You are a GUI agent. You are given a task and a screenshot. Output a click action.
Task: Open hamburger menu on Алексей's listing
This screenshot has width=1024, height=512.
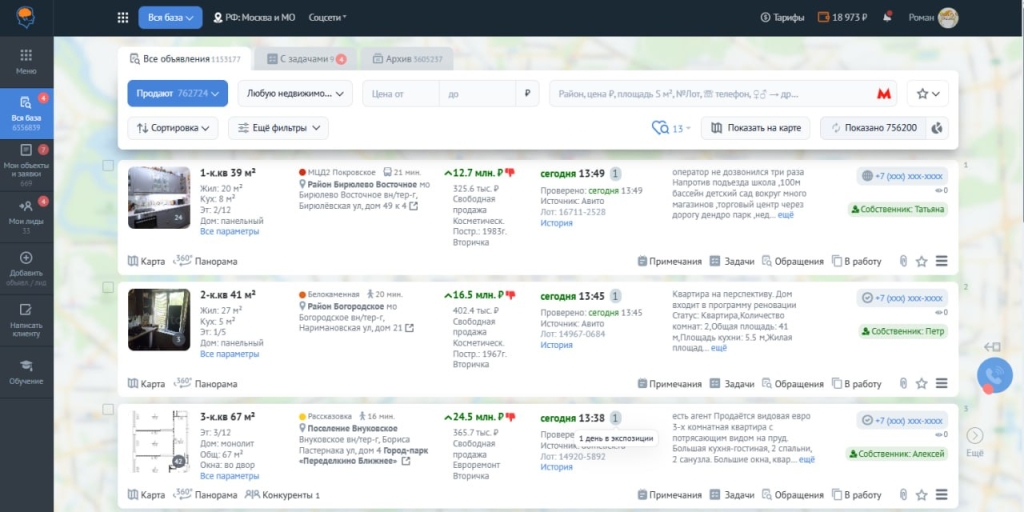click(x=941, y=495)
